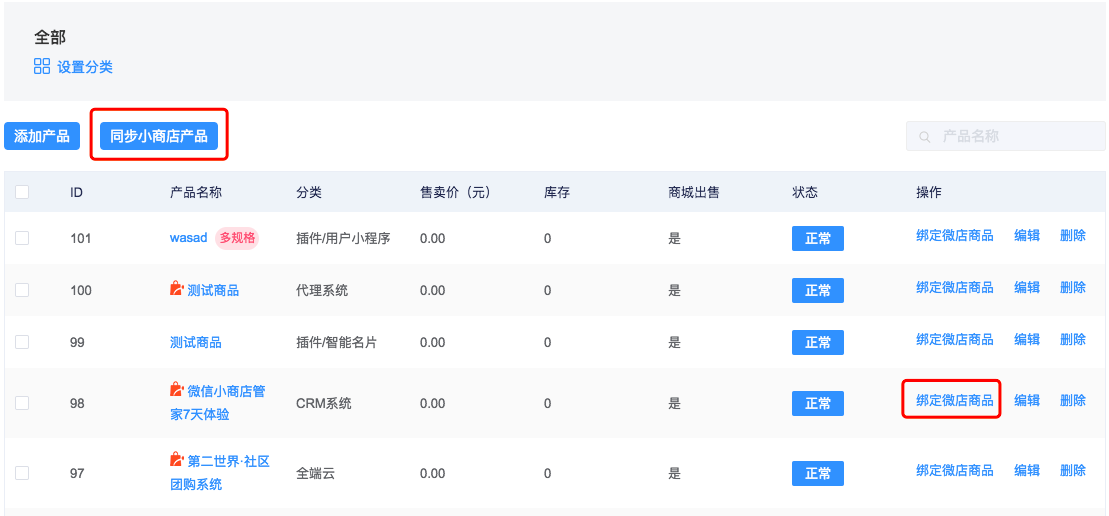
Task: Toggle the select-all checkbox in the table header
Action: 22,192
